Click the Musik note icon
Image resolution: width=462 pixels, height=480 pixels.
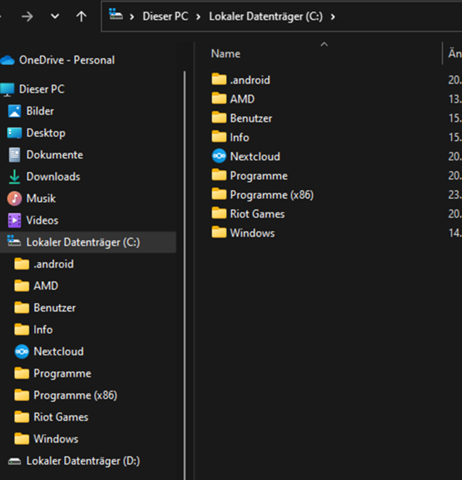14,199
